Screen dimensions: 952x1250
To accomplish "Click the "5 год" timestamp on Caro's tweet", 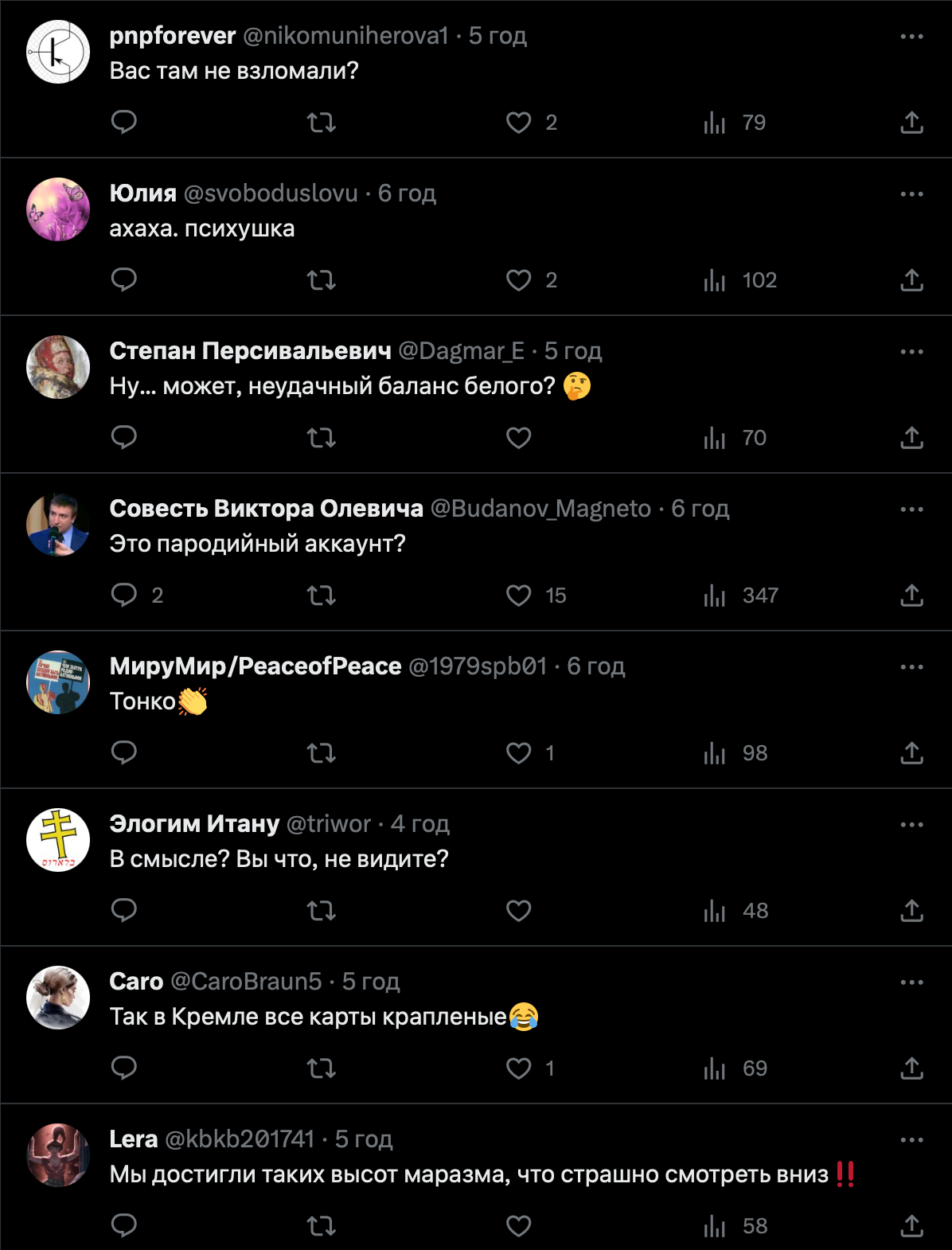I will 371,982.
